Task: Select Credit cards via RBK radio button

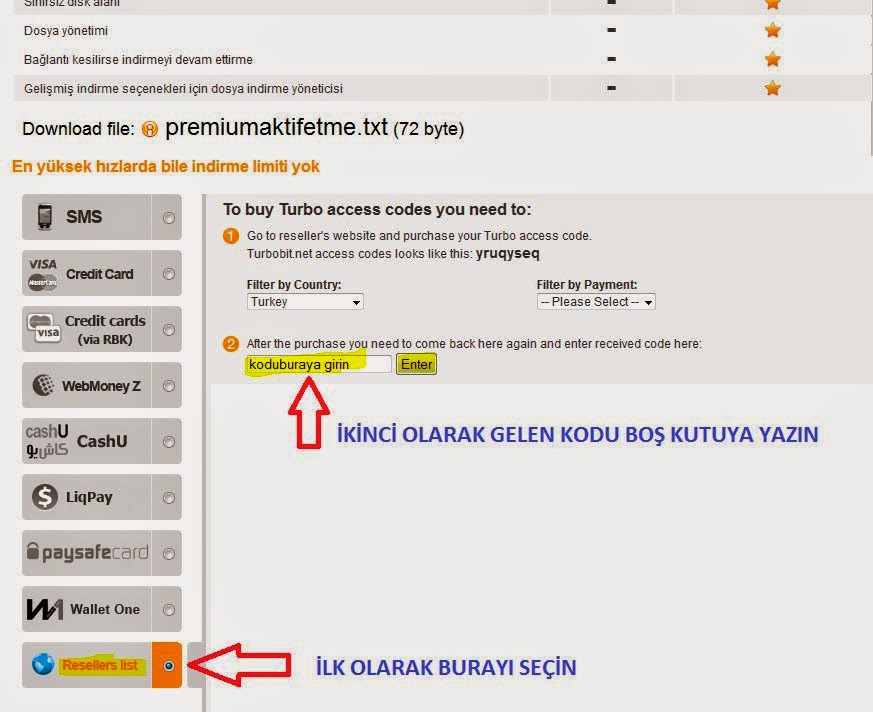Action: pyautogui.click(x=169, y=330)
